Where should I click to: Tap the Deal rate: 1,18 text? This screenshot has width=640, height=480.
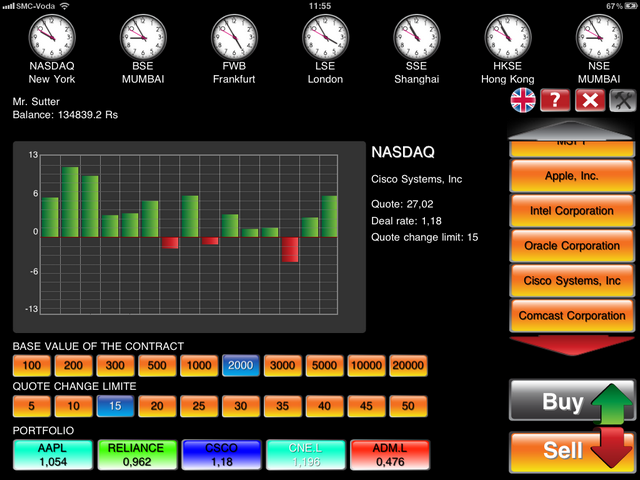(x=406, y=221)
